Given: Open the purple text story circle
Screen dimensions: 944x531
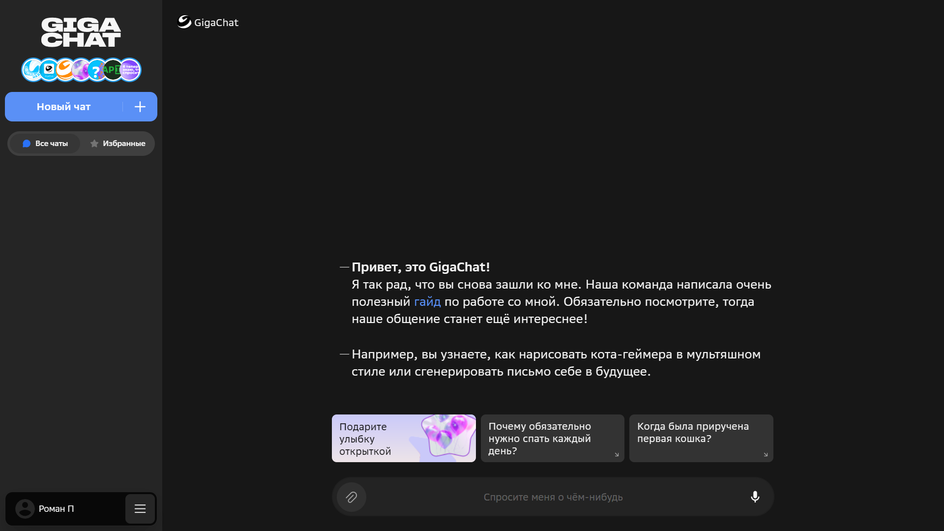Looking at the screenshot, I should 130,69.
